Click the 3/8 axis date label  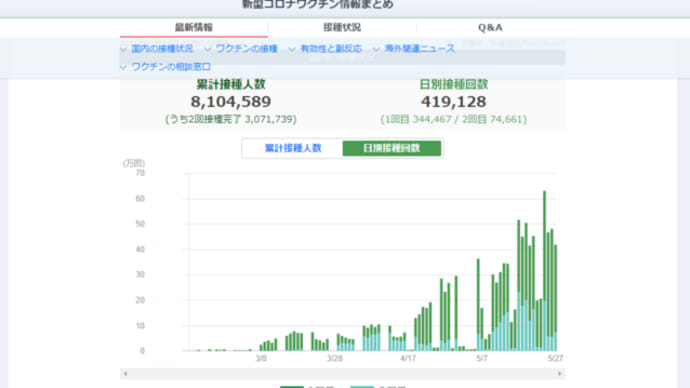[x=261, y=359]
